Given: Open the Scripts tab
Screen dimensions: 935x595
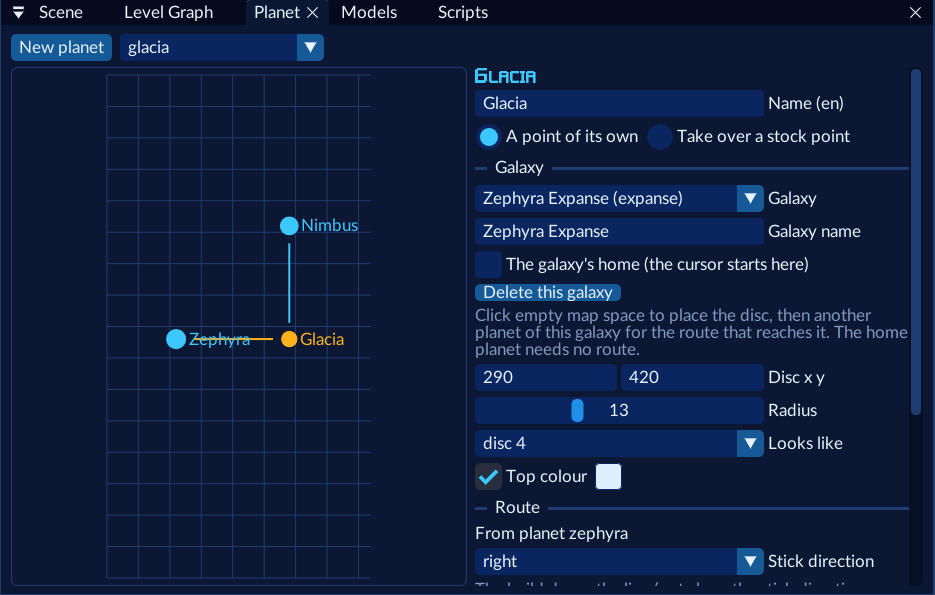Looking at the screenshot, I should [x=463, y=13].
